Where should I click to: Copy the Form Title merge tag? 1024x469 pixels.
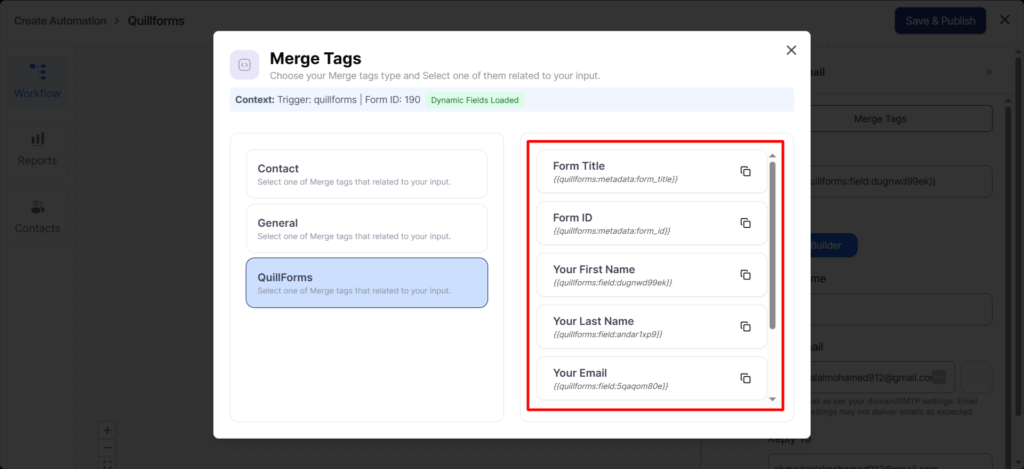[745, 171]
